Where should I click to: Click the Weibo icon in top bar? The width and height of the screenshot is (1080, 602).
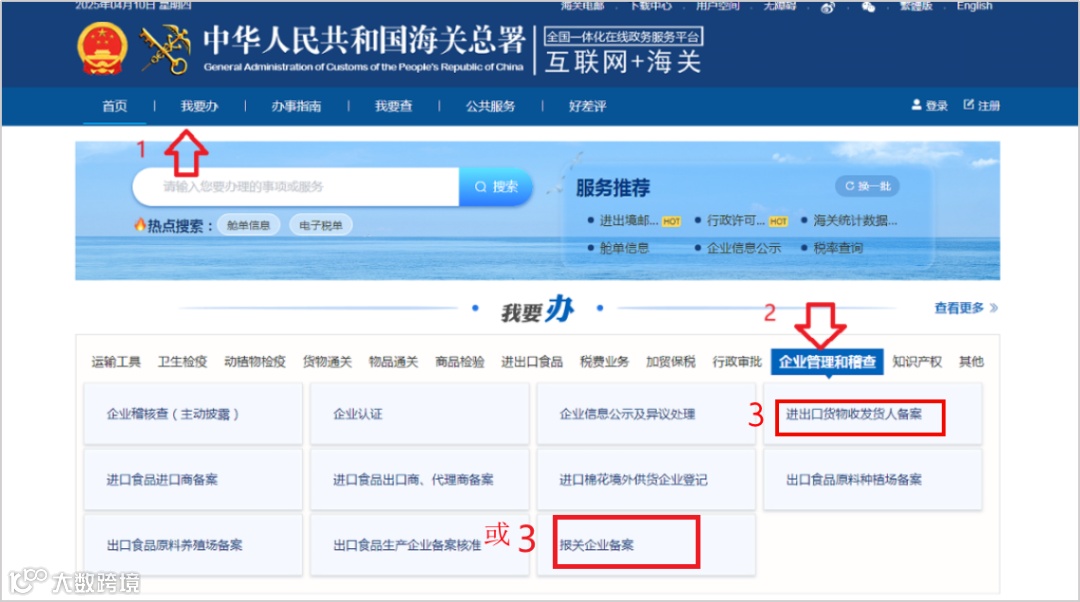828,7
